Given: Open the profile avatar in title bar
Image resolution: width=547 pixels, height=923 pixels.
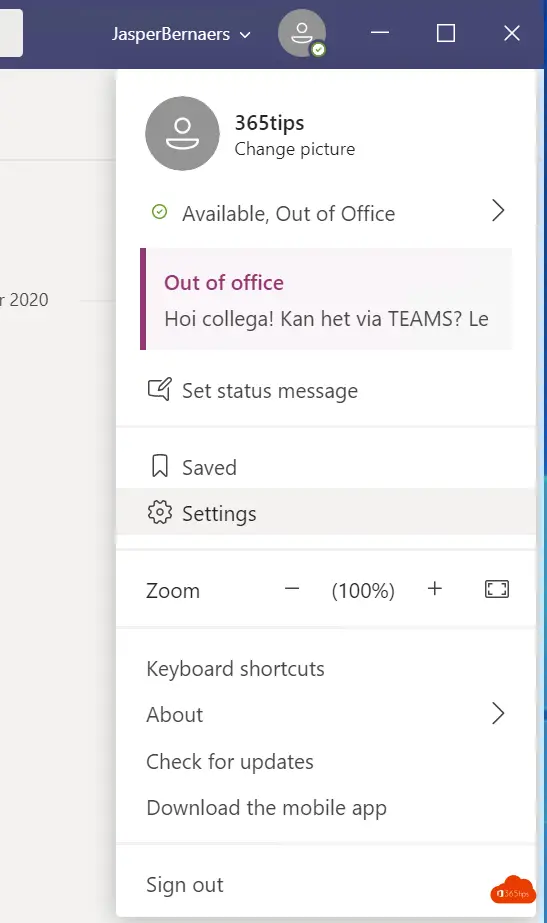Looking at the screenshot, I should click(x=302, y=33).
